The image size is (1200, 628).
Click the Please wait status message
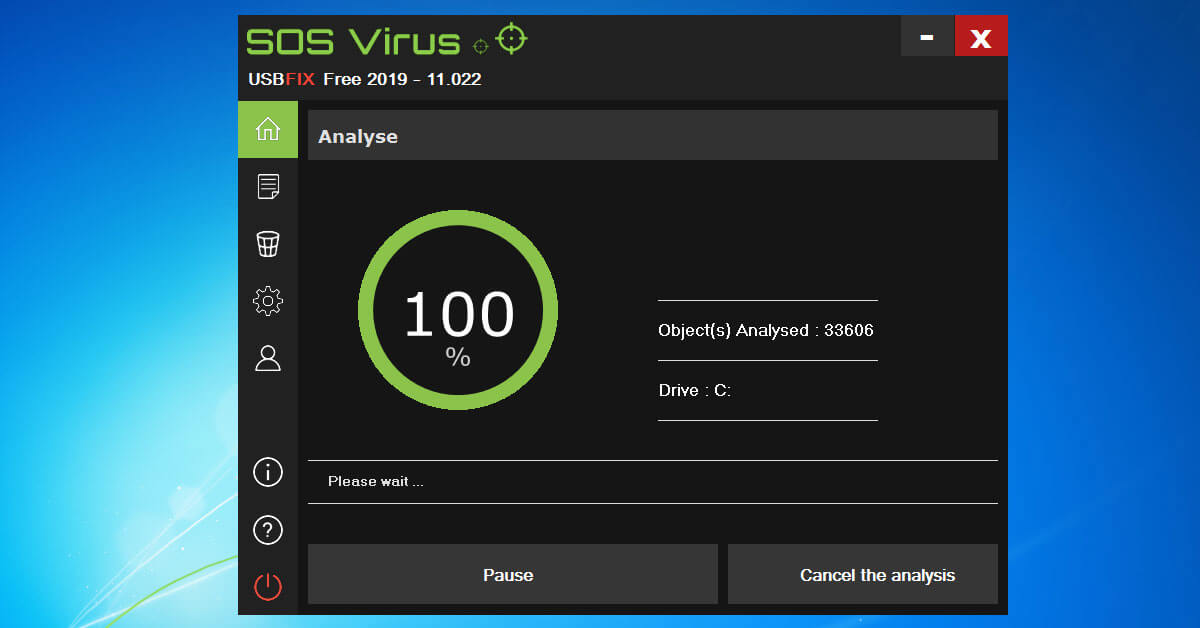pos(374,481)
